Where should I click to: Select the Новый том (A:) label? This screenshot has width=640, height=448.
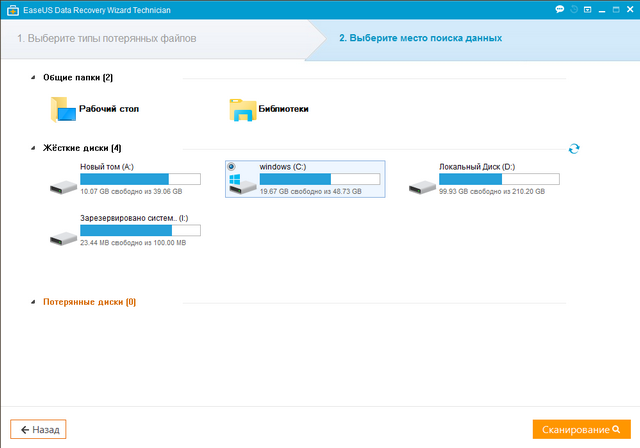point(107,166)
